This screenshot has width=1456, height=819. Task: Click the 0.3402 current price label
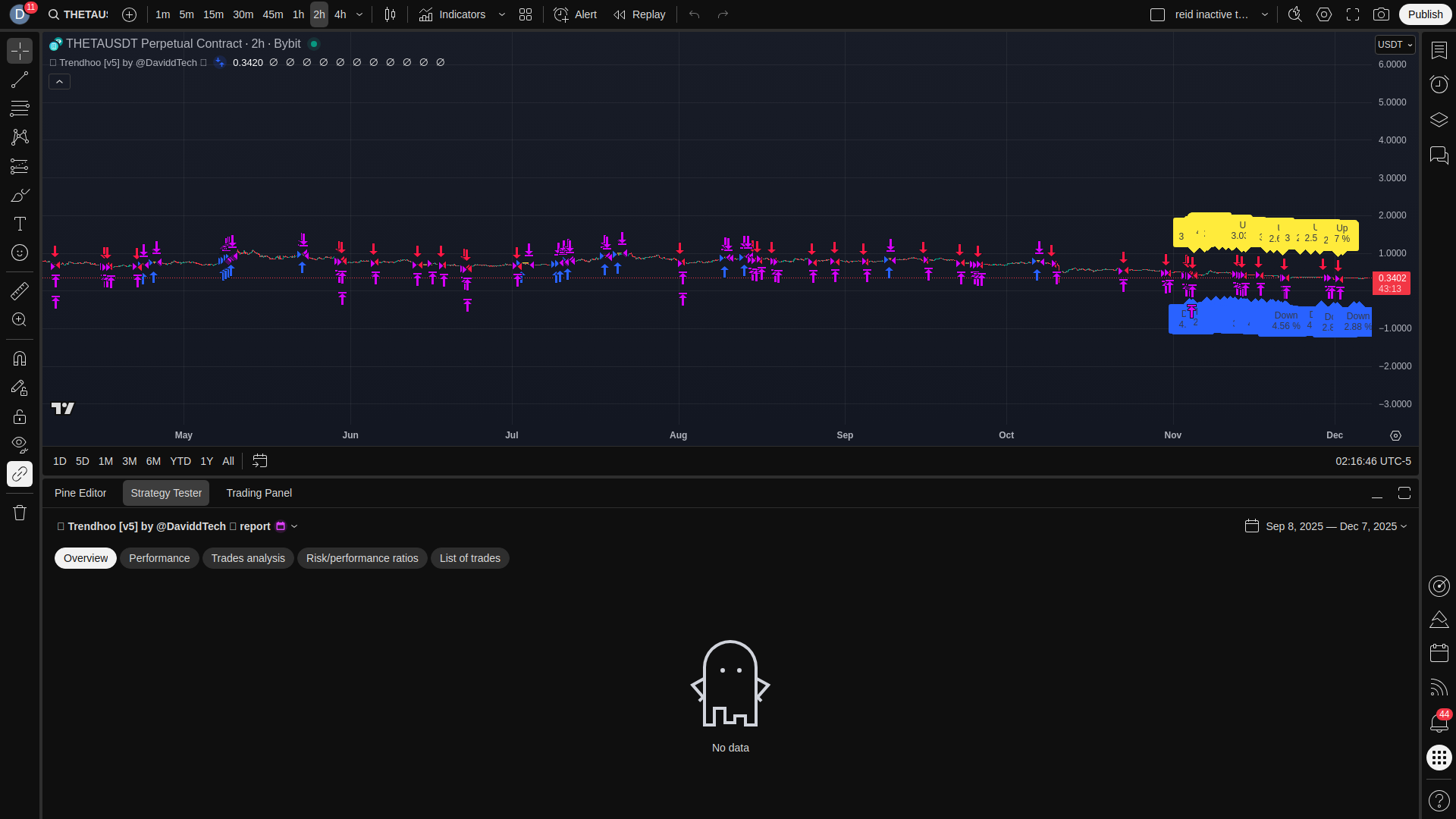coord(1392,278)
